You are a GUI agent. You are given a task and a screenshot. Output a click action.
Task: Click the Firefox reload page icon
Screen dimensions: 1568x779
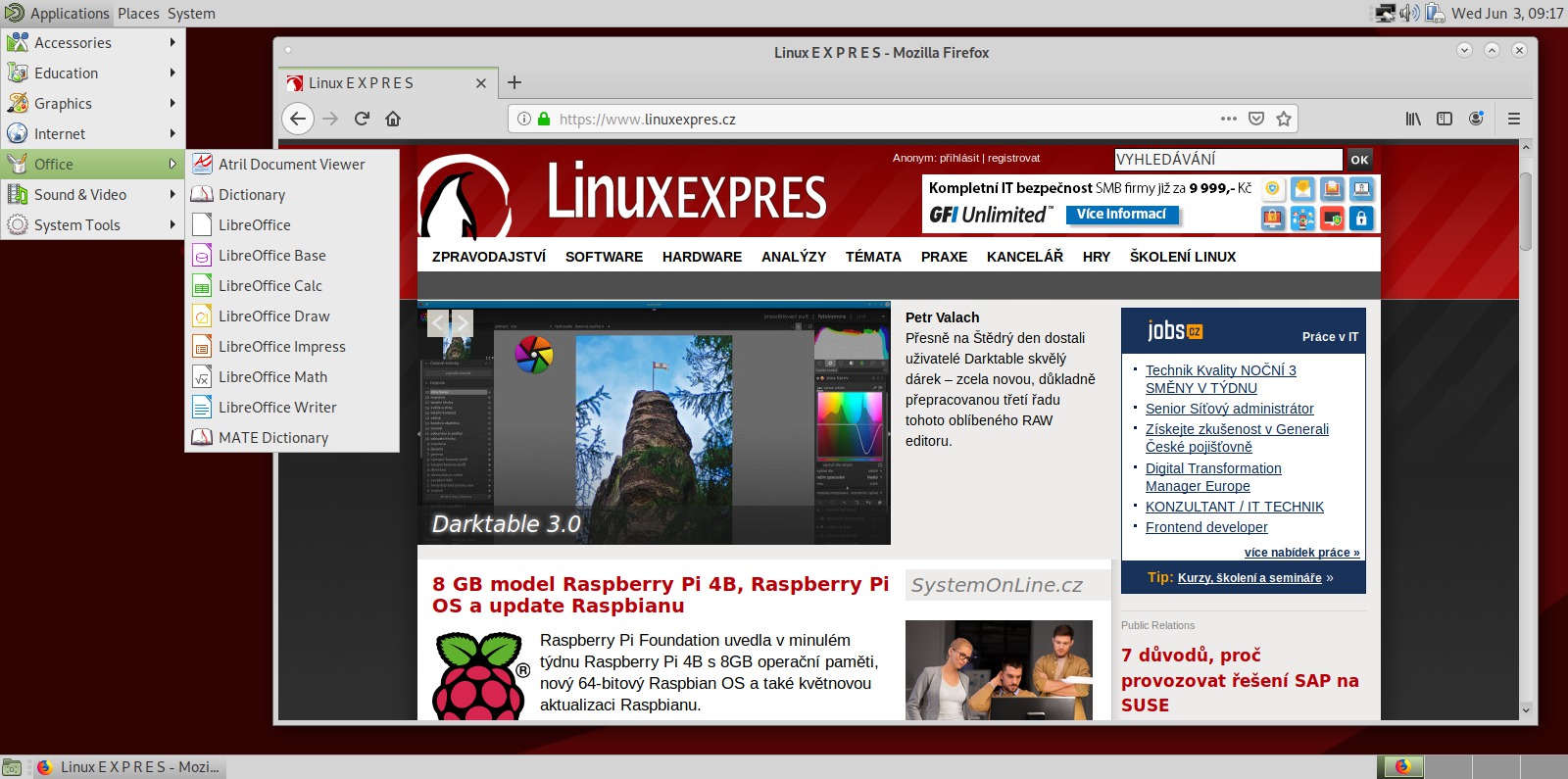point(362,119)
